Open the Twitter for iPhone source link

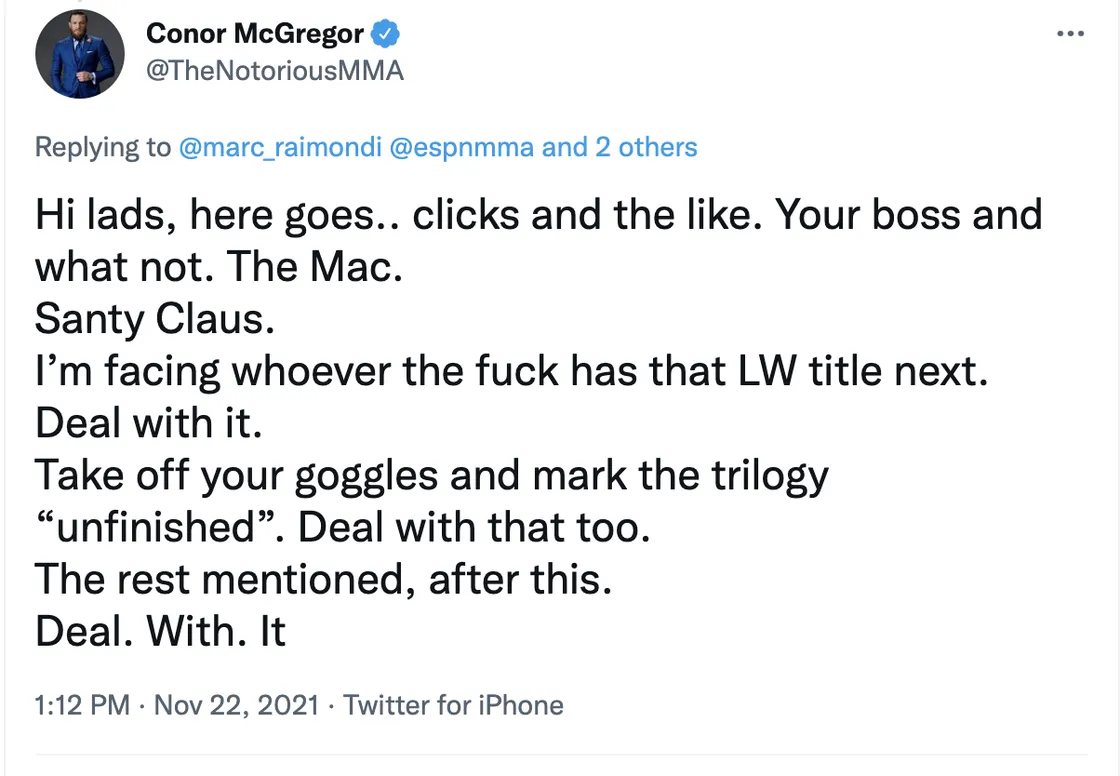[453, 706]
